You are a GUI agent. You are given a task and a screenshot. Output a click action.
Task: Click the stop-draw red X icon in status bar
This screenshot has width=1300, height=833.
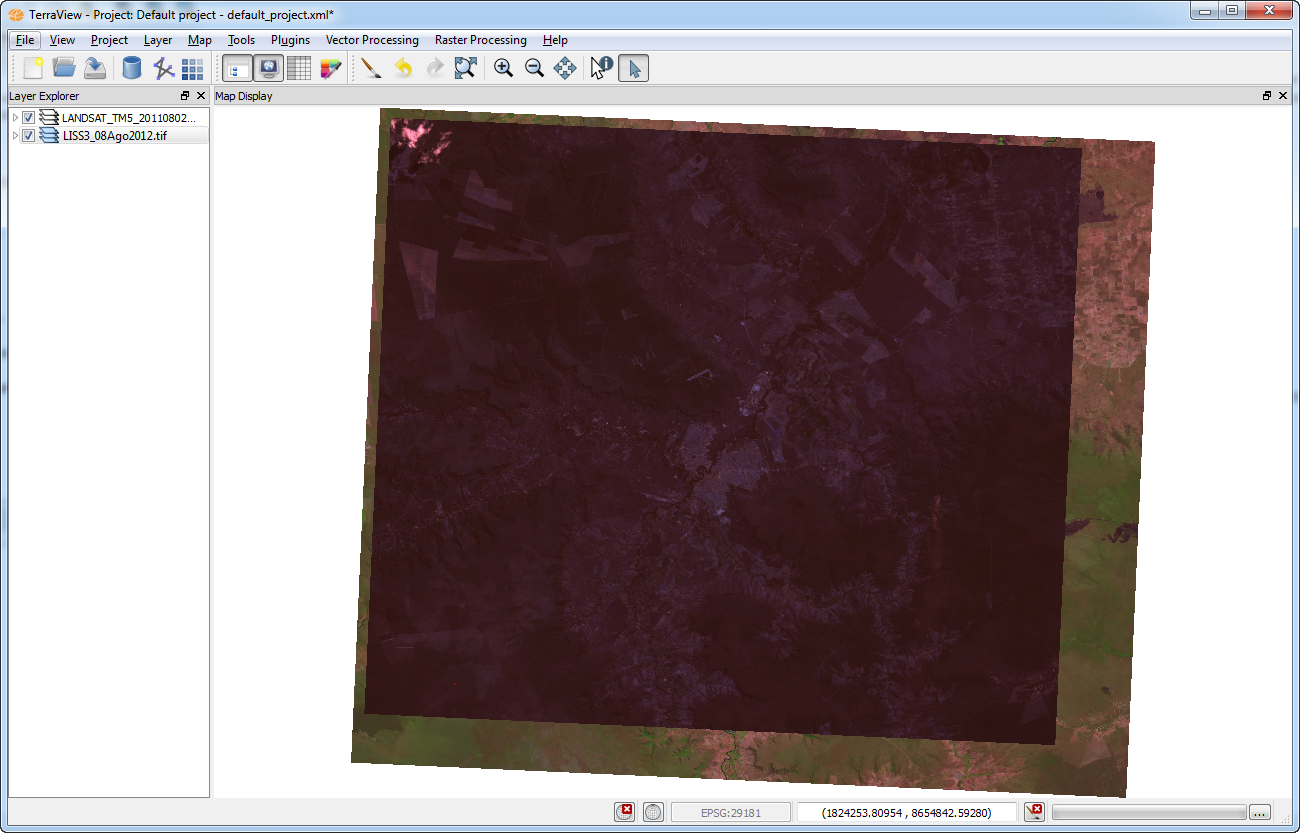[1034, 812]
